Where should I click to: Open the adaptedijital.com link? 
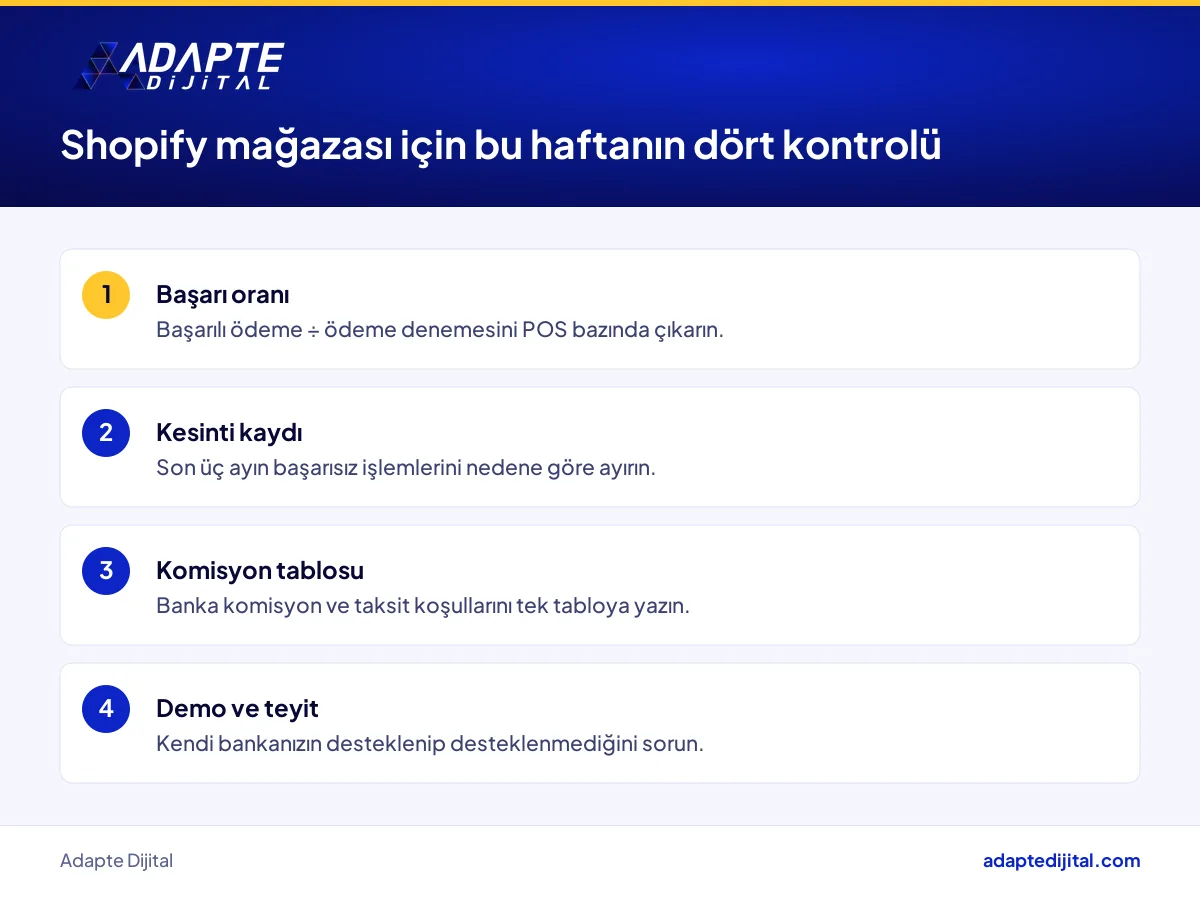pyautogui.click(x=1061, y=861)
